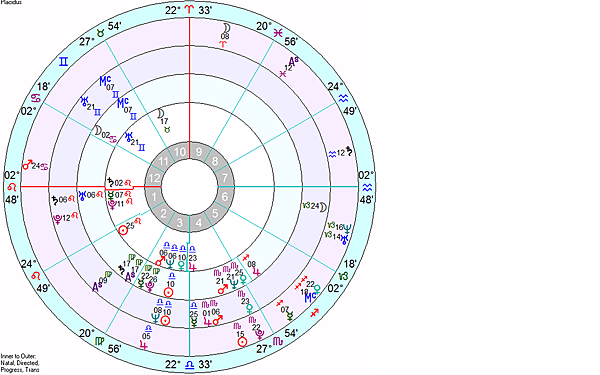Click the Placidus house system label
Screen dimensions: 600x375
11,2
